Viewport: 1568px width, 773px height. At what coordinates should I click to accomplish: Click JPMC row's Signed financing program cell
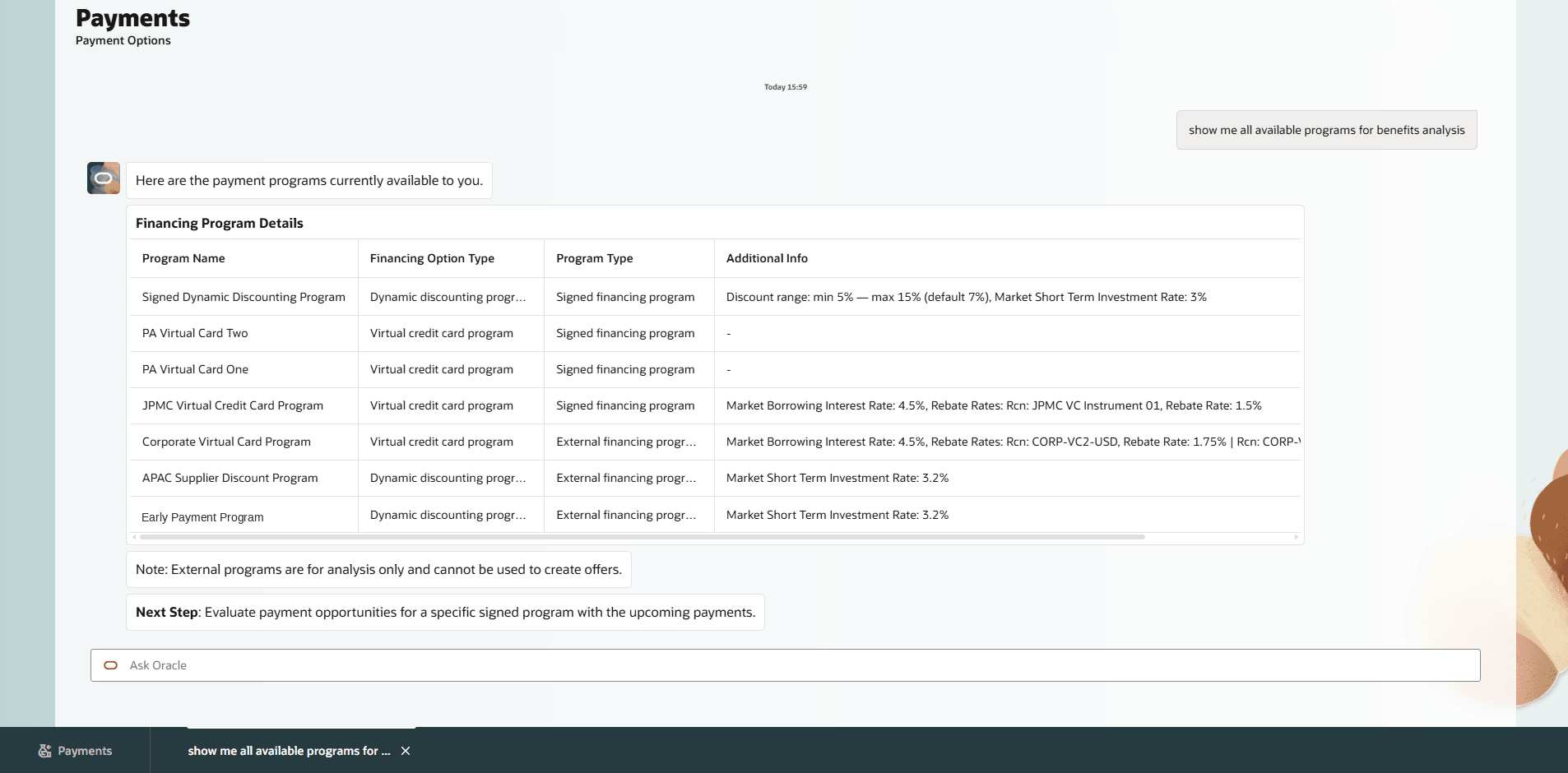[x=629, y=405]
